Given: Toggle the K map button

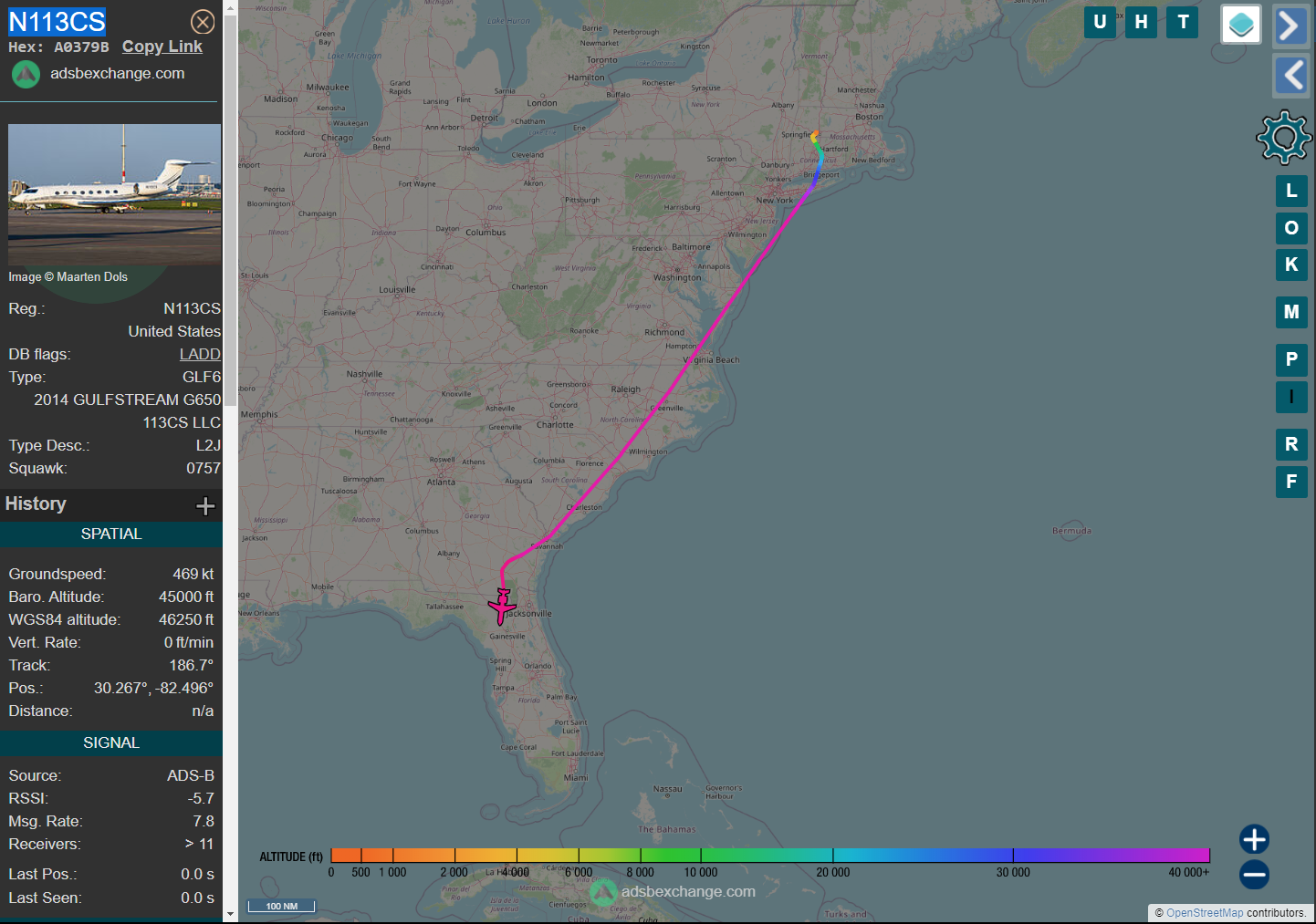Looking at the screenshot, I should (1291, 265).
